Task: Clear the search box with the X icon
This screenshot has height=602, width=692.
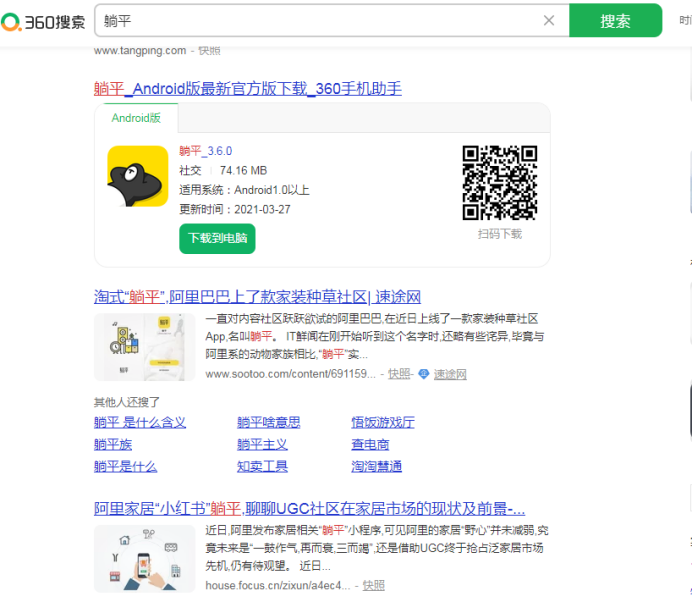Action: pos(549,20)
